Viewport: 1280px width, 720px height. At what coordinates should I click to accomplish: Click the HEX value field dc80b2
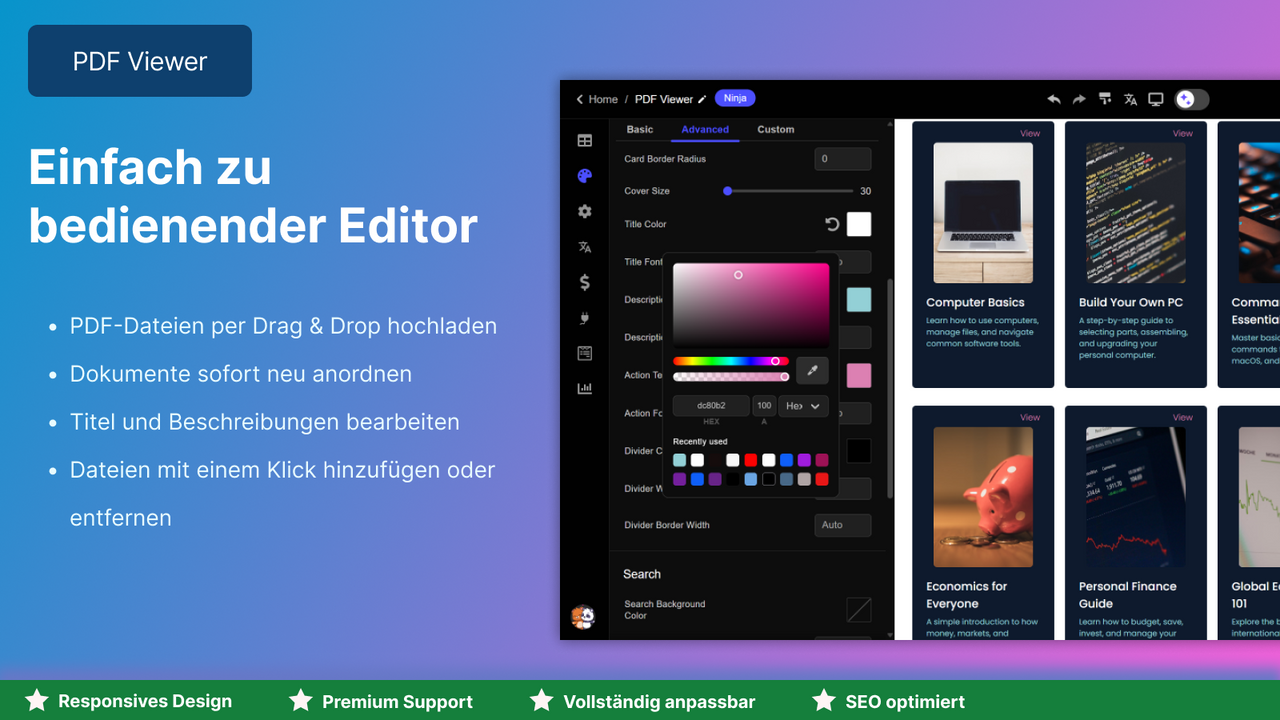(711, 406)
